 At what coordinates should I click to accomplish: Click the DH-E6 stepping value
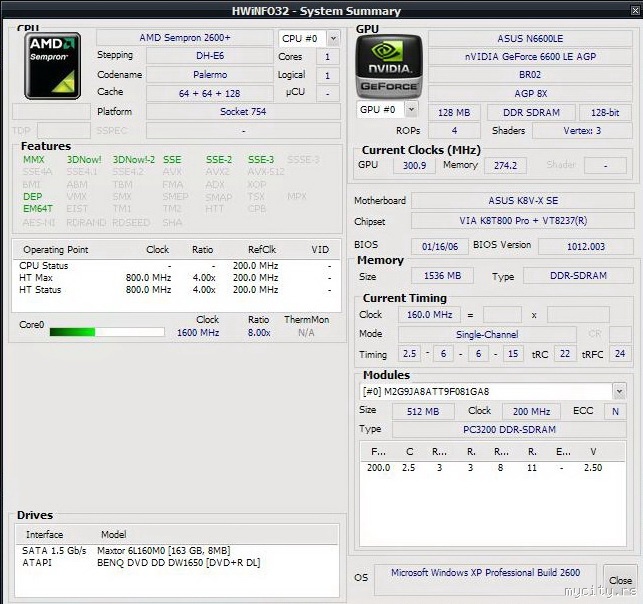point(210,56)
